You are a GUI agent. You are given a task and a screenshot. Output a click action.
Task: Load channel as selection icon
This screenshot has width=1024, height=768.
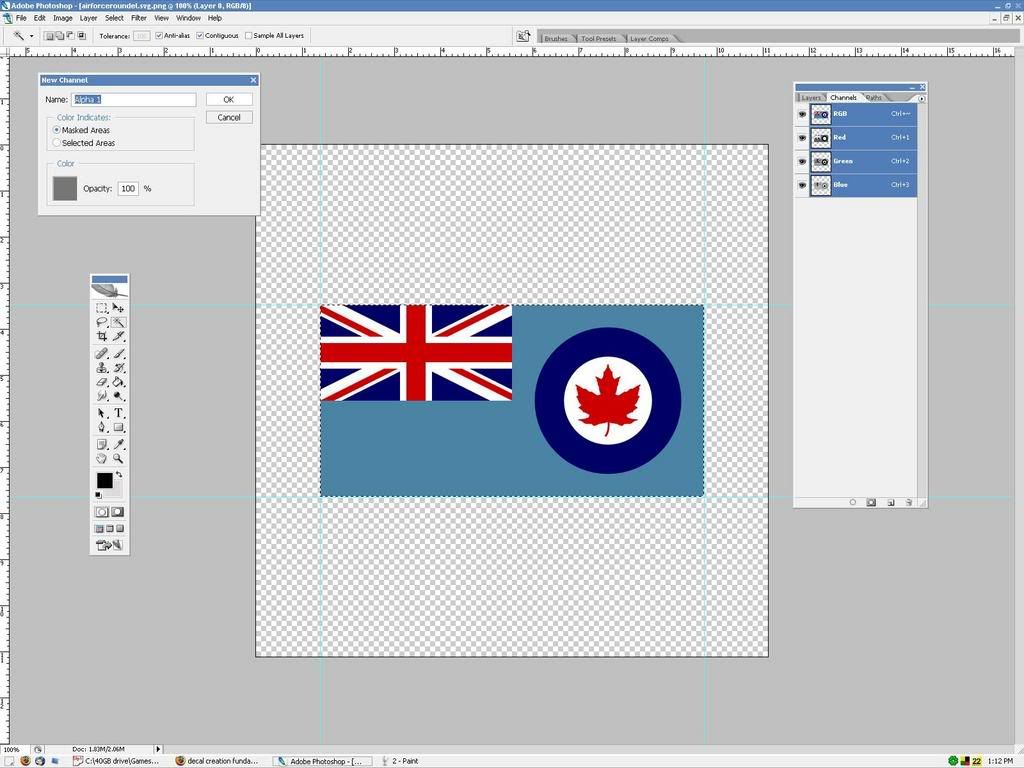tap(852, 502)
